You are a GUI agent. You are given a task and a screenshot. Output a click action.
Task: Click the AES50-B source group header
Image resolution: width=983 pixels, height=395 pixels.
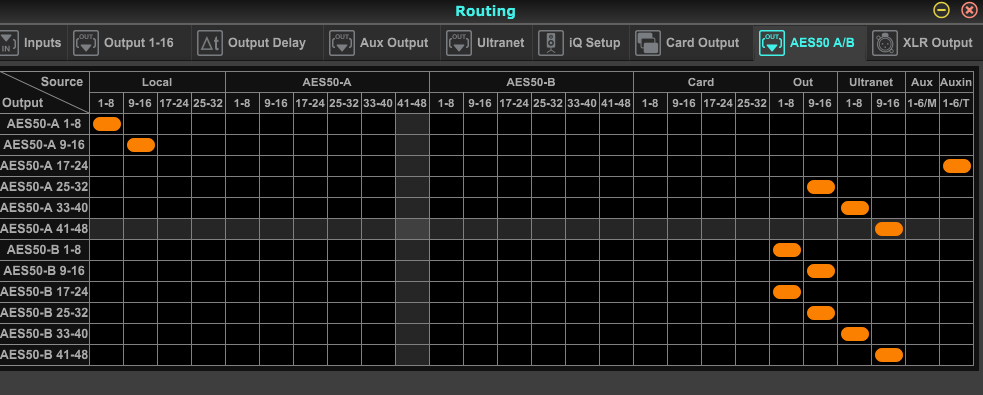[x=531, y=82]
